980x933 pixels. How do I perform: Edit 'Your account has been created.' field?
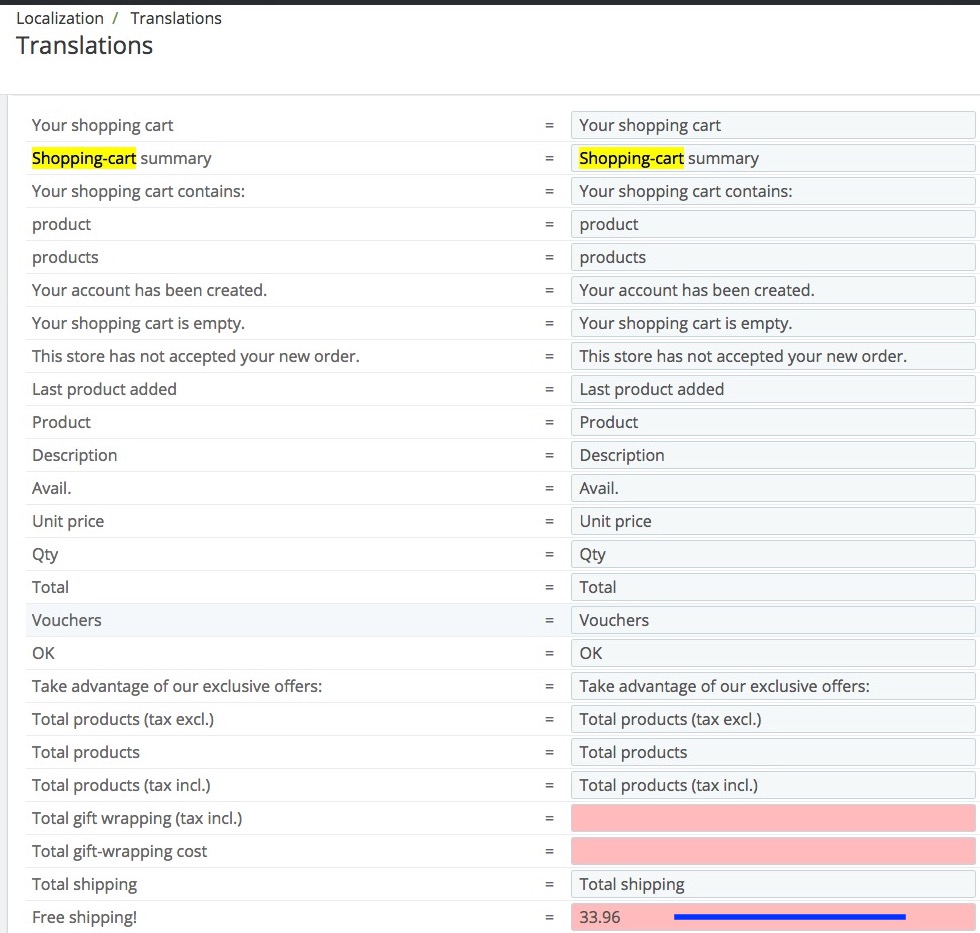(x=773, y=290)
